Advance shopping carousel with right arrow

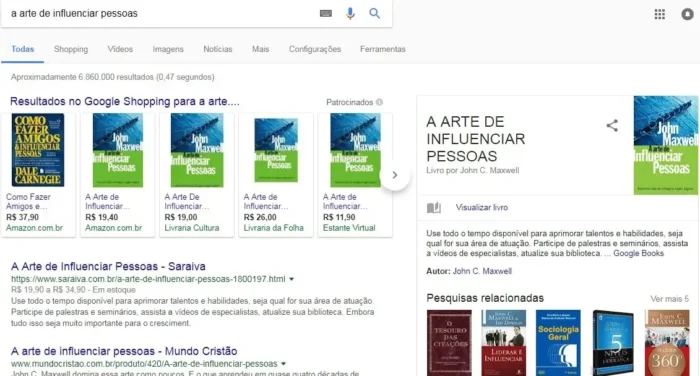pos(395,175)
